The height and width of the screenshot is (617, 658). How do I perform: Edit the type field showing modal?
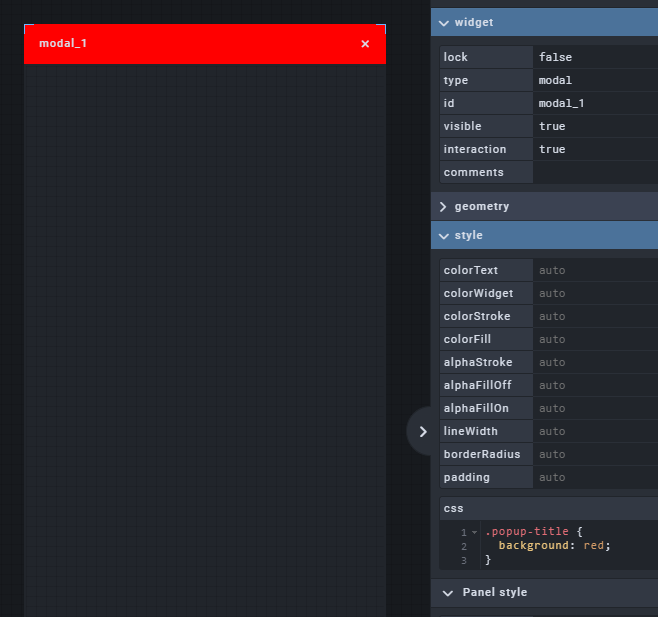pos(595,80)
